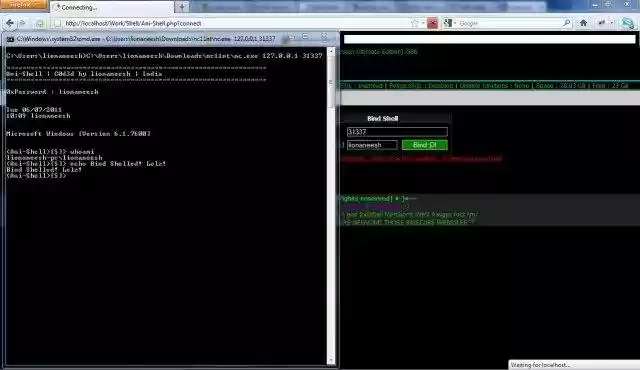Expand the search engine dropdown arrow
The height and width of the screenshot is (370, 640).
tap(455, 23)
